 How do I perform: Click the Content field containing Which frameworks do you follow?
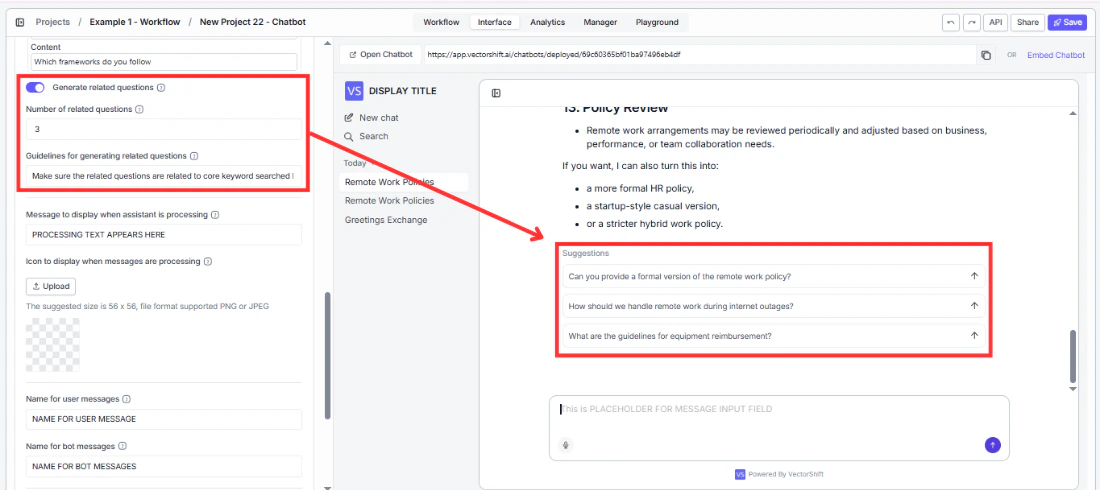pyautogui.click(x=163, y=62)
